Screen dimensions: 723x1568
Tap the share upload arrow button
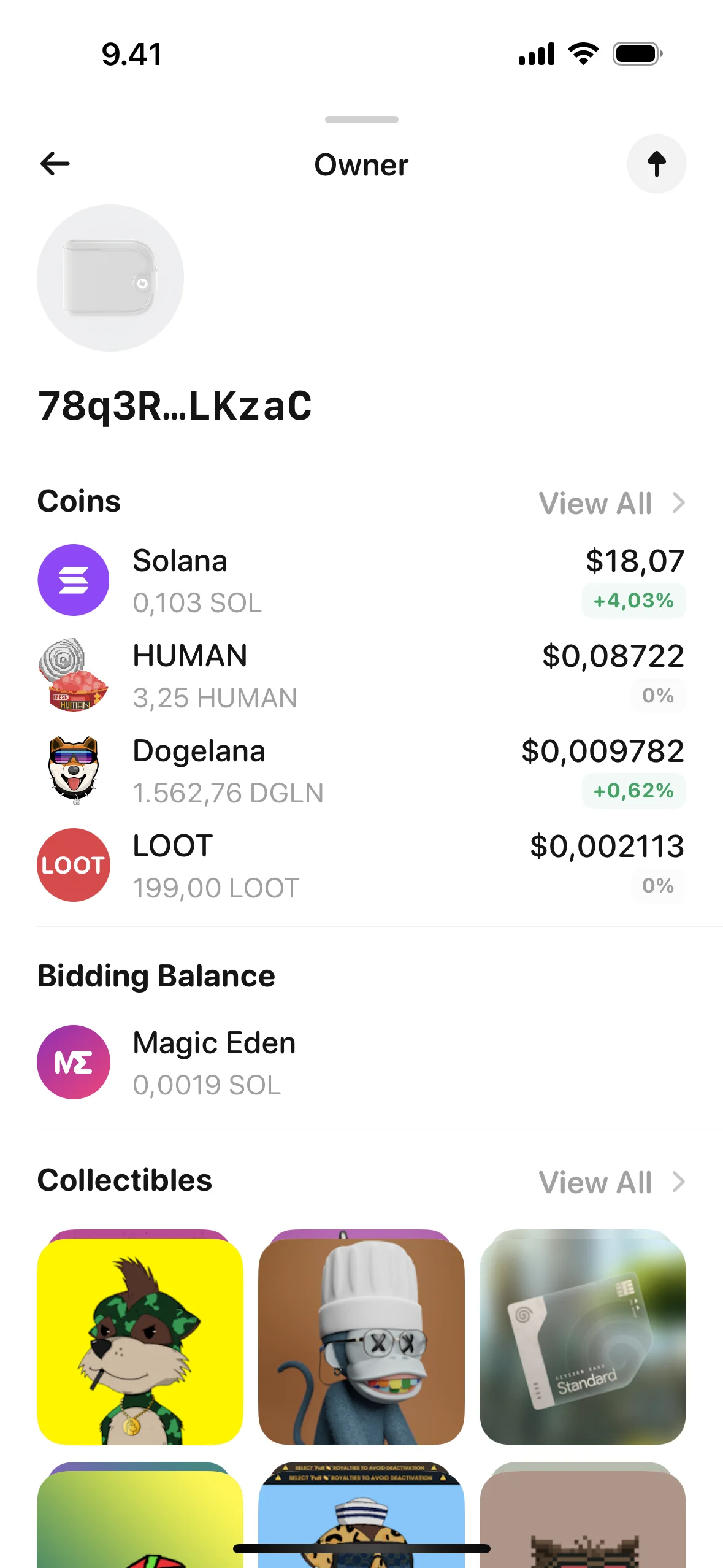point(656,164)
